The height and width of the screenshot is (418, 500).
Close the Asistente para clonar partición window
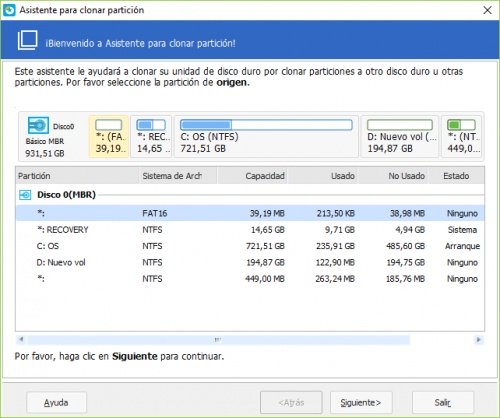(x=487, y=10)
